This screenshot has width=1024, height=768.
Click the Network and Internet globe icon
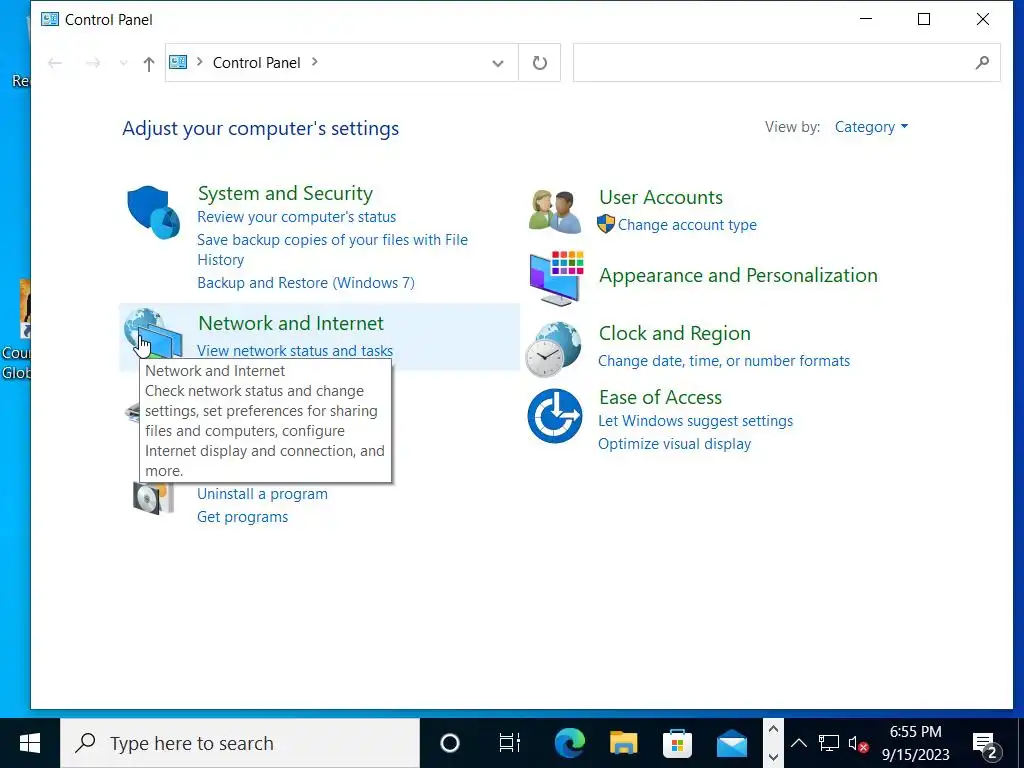pyautogui.click(x=153, y=332)
